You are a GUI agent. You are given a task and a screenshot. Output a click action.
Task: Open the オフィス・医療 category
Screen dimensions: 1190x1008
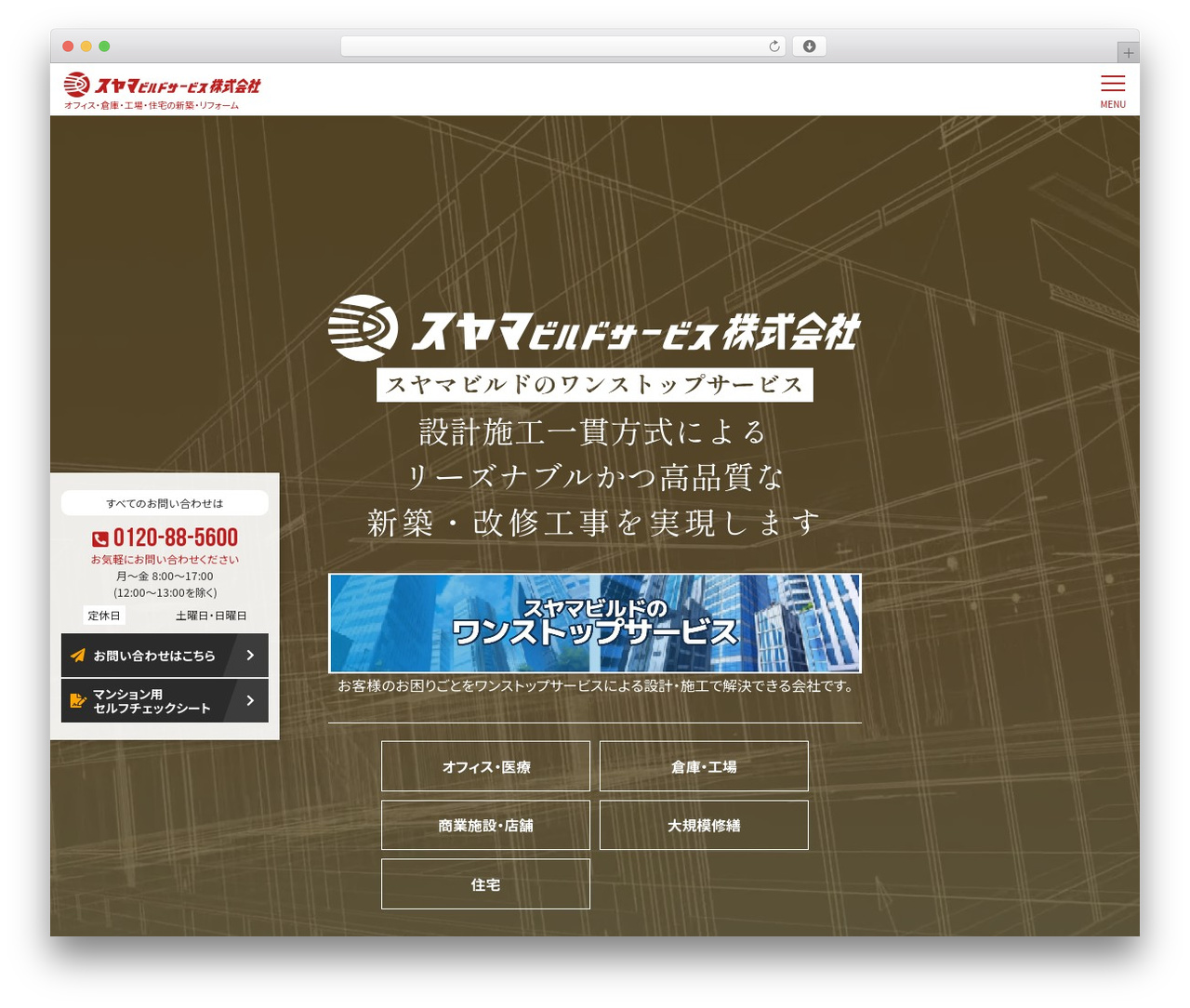(485, 766)
